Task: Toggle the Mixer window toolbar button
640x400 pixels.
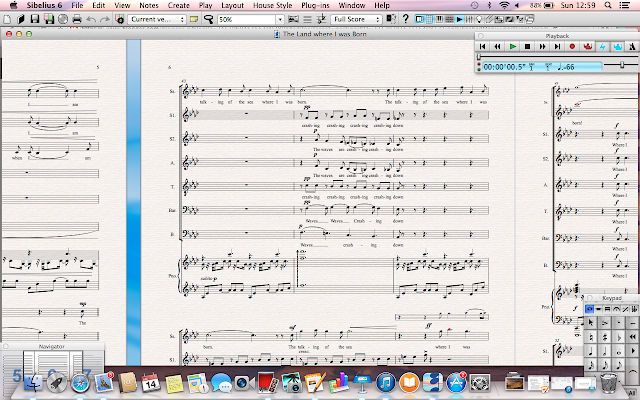Action: tap(469, 19)
